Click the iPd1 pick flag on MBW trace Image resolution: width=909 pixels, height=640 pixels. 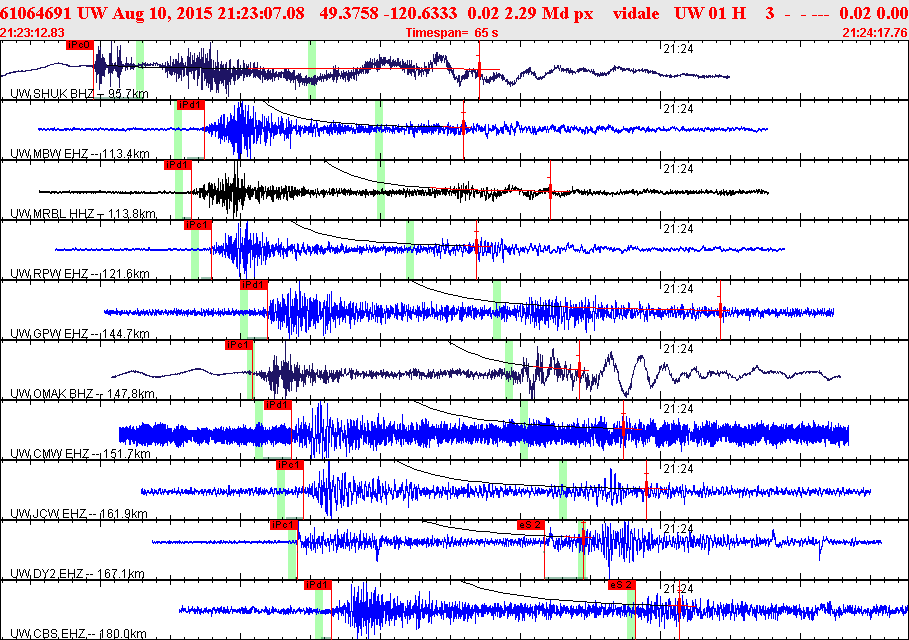(x=190, y=105)
